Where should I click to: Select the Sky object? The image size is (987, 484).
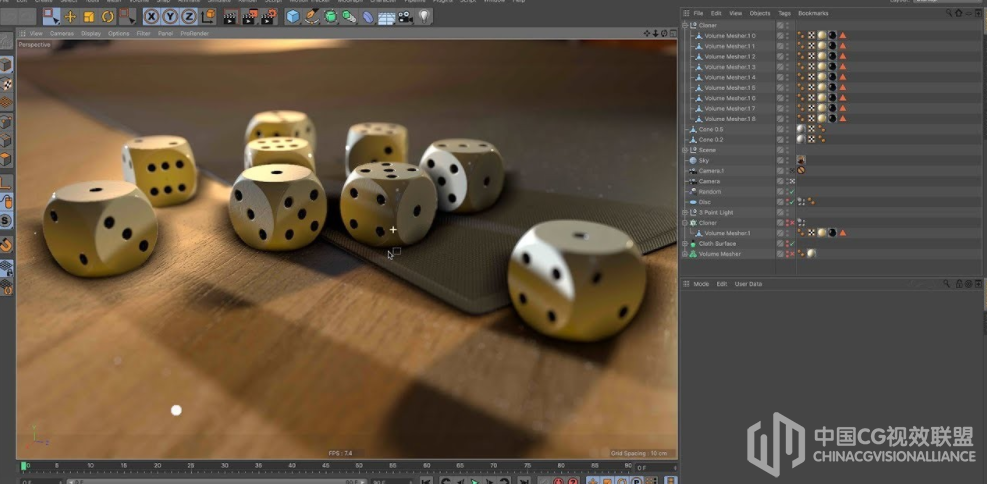(704, 160)
